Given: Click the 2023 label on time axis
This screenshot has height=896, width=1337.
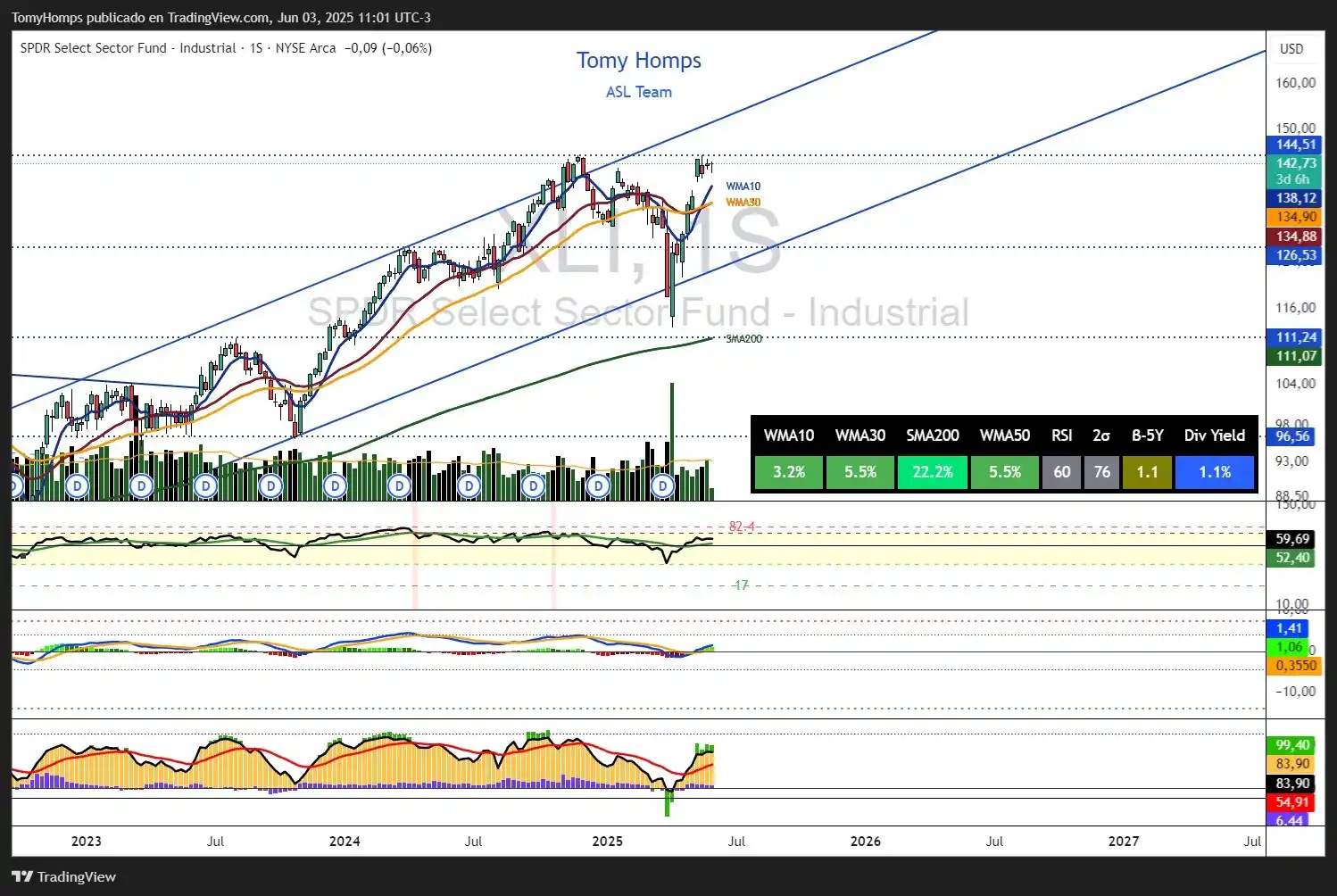Looking at the screenshot, I should click(x=86, y=841).
